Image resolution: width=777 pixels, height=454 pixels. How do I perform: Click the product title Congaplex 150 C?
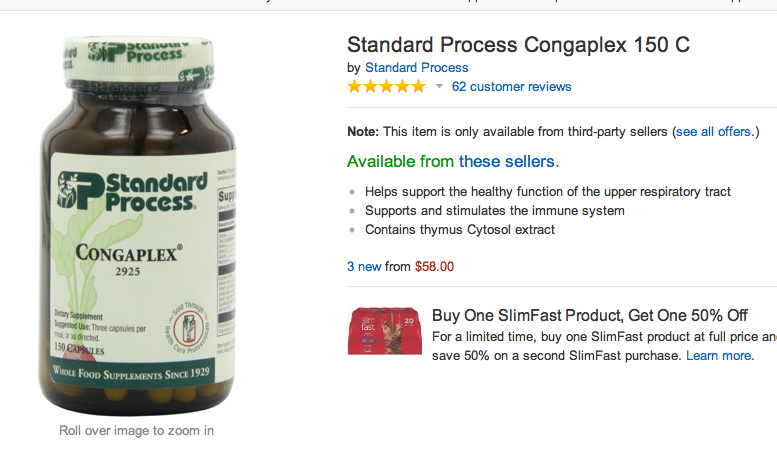pyautogui.click(x=518, y=45)
